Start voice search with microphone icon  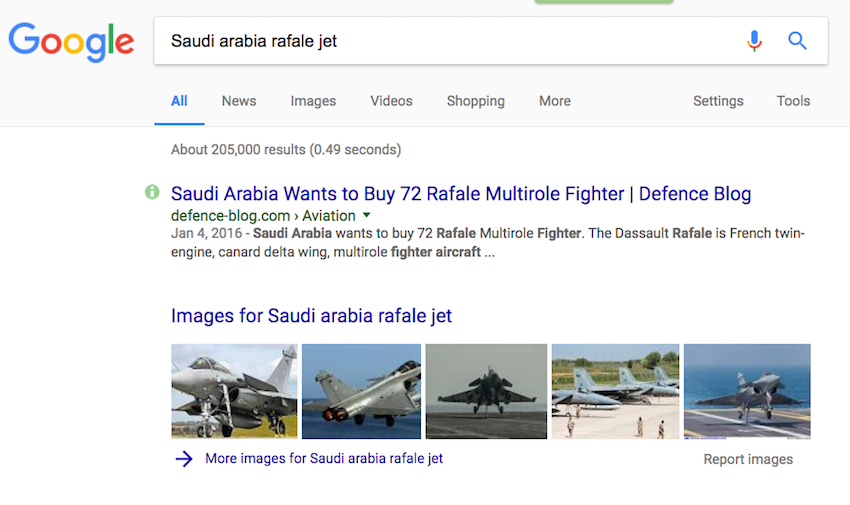point(754,41)
